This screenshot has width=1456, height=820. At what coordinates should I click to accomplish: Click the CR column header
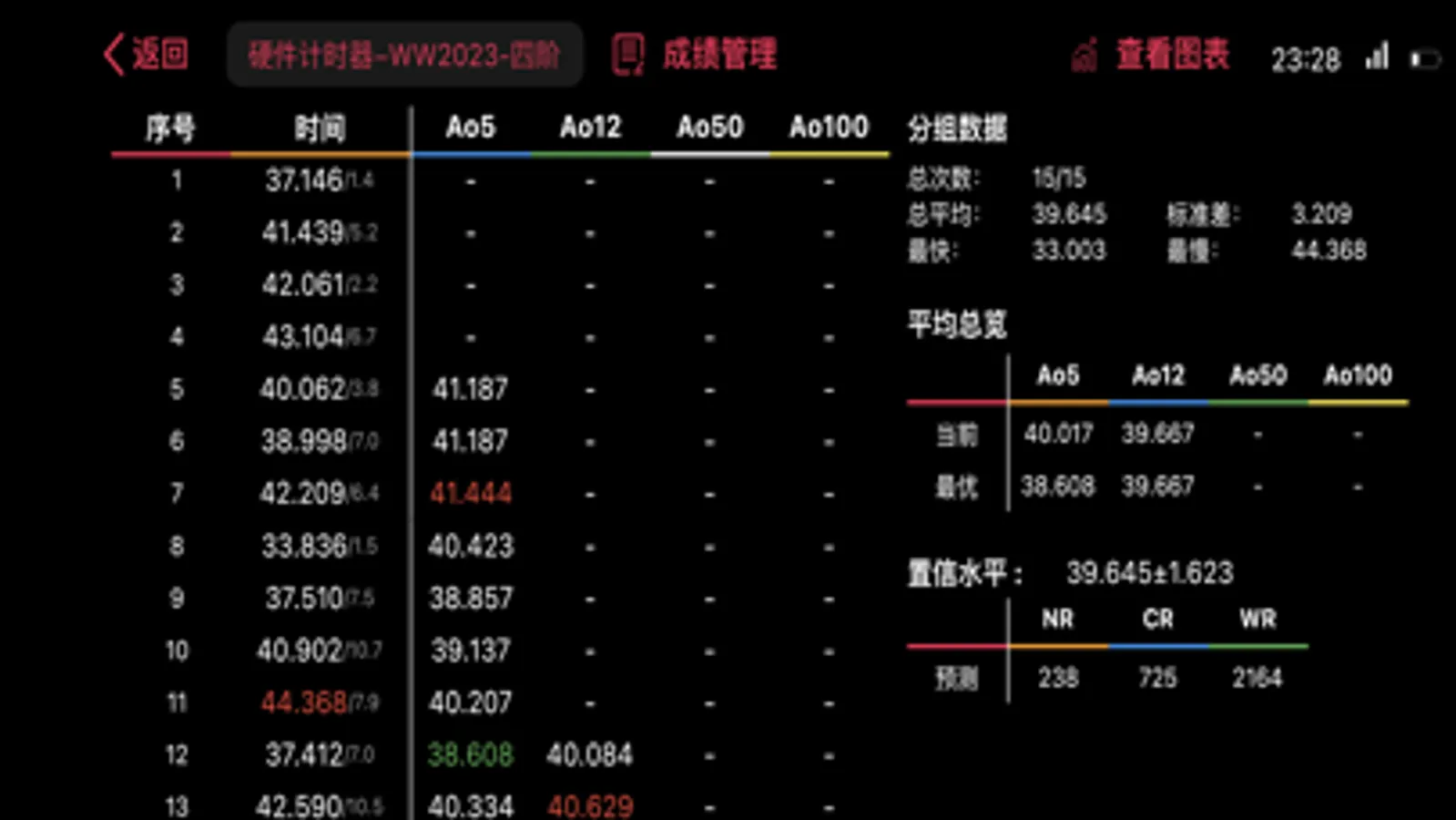point(1157,619)
